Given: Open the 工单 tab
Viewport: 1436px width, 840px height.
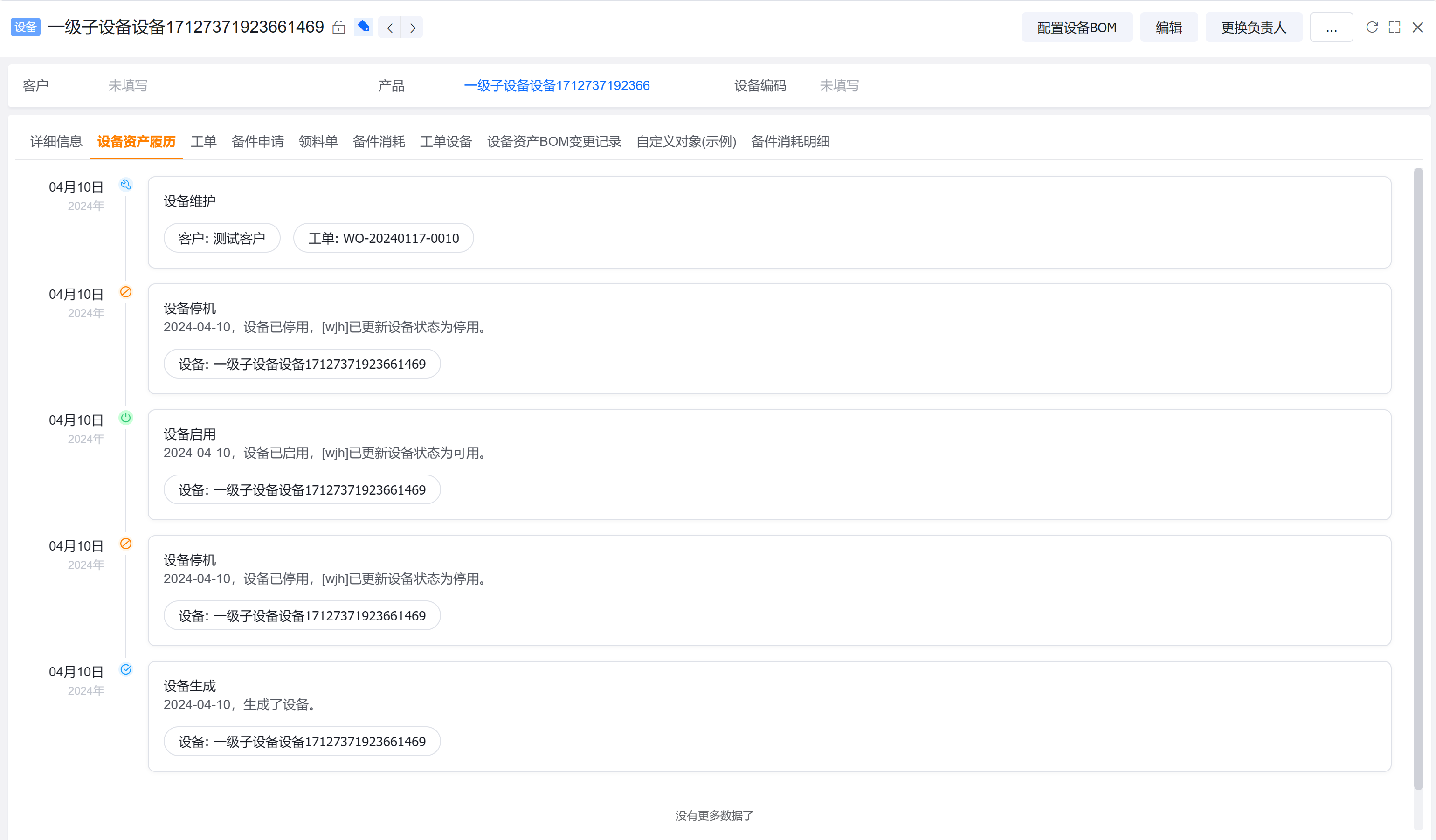Looking at the screenshot, I should (203, 141).
